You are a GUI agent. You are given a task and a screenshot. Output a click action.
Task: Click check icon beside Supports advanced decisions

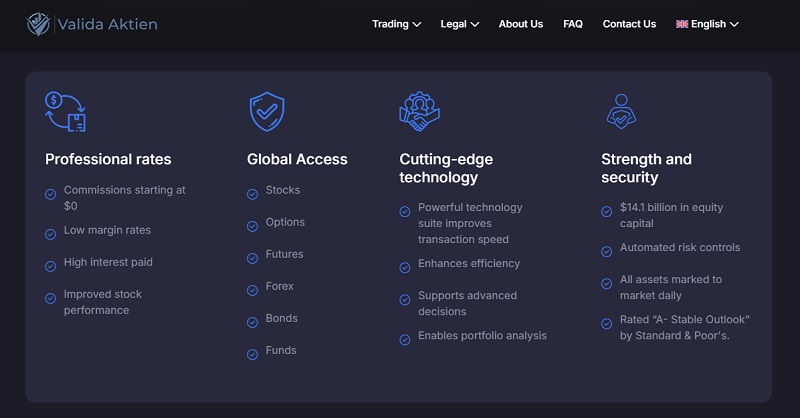click(x=405, y=300)
